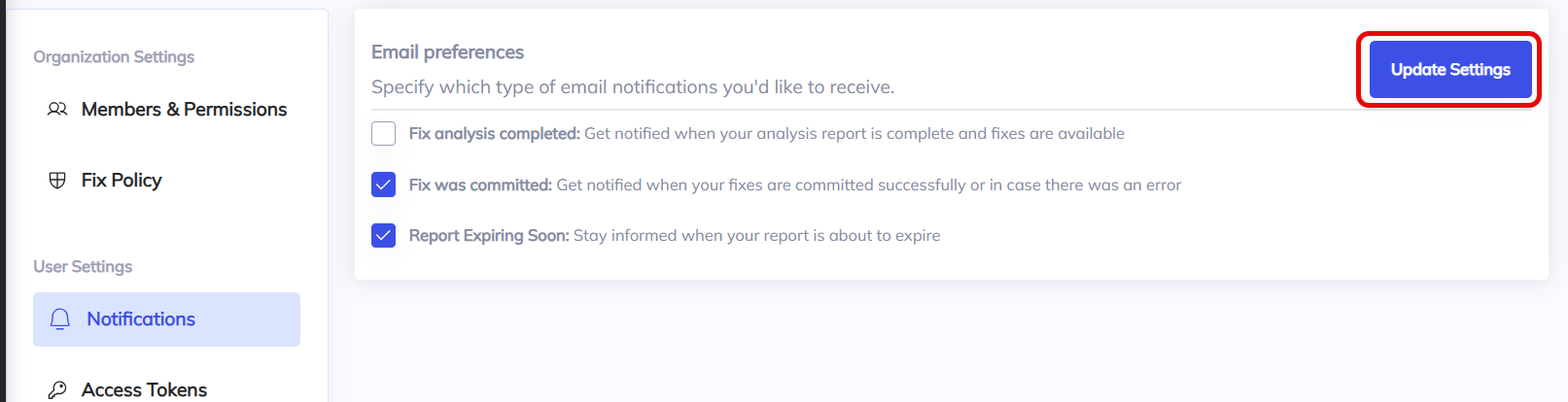Click the Members & Permissions people icon
The width and height of the screenshot is (1568, 402).
pos(57,110)
